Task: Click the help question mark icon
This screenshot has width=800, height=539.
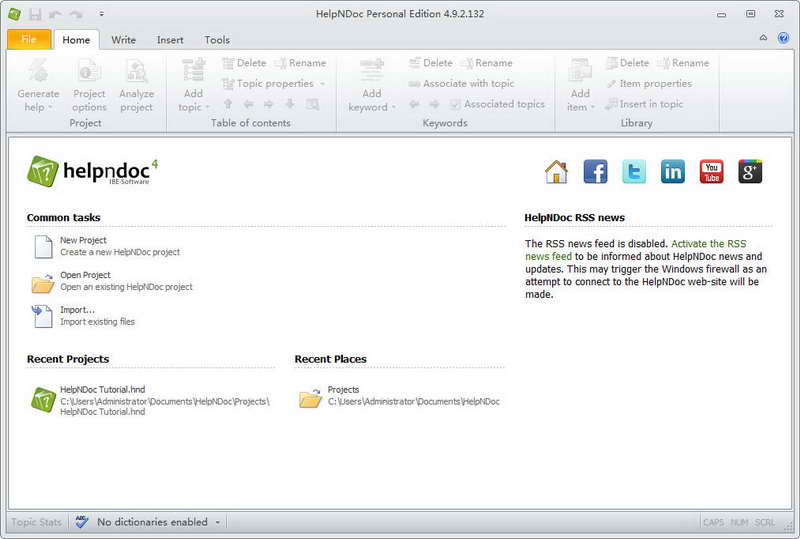Action: click(783, 38)
